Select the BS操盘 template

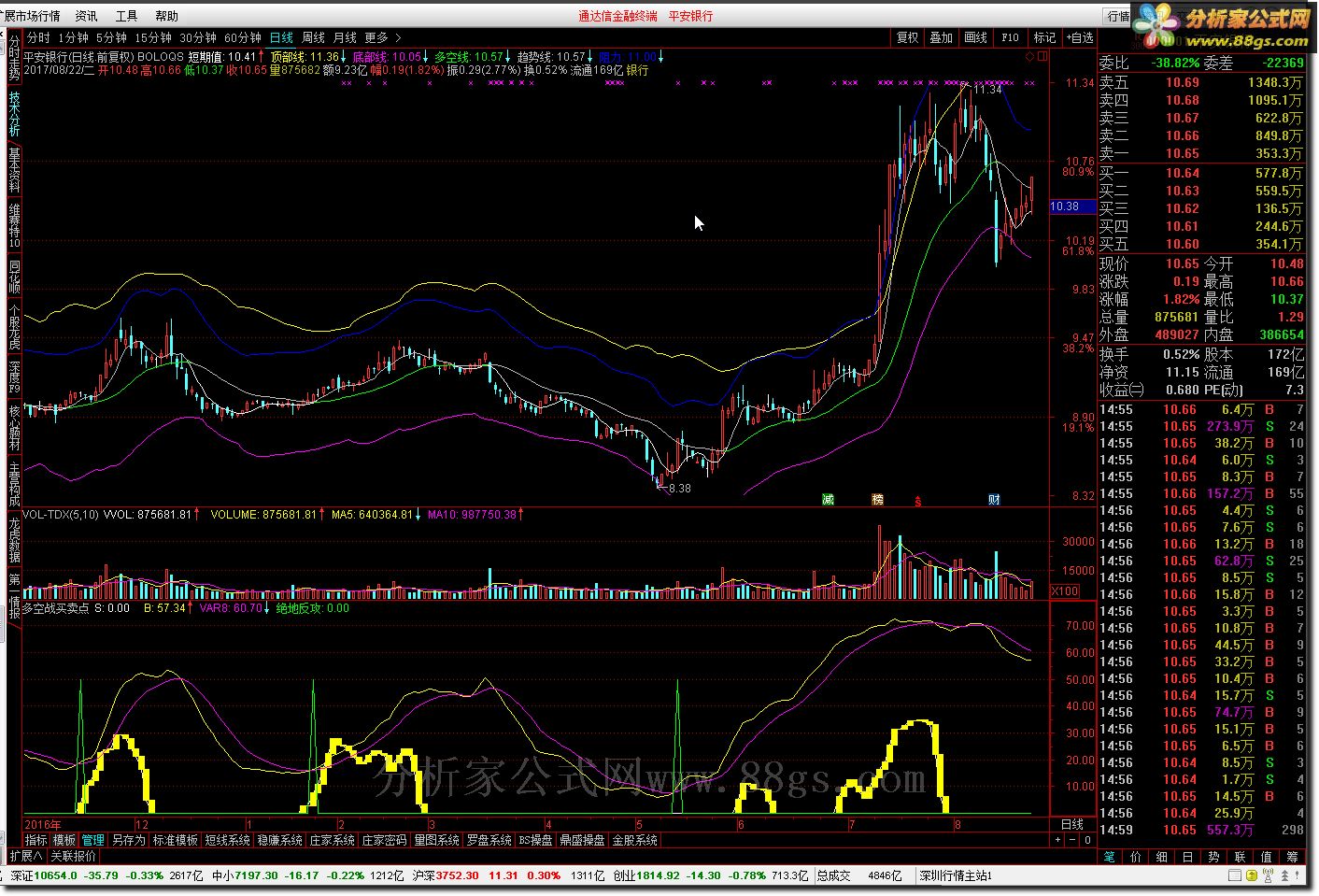pyautogui.click(x=536, y=840)
